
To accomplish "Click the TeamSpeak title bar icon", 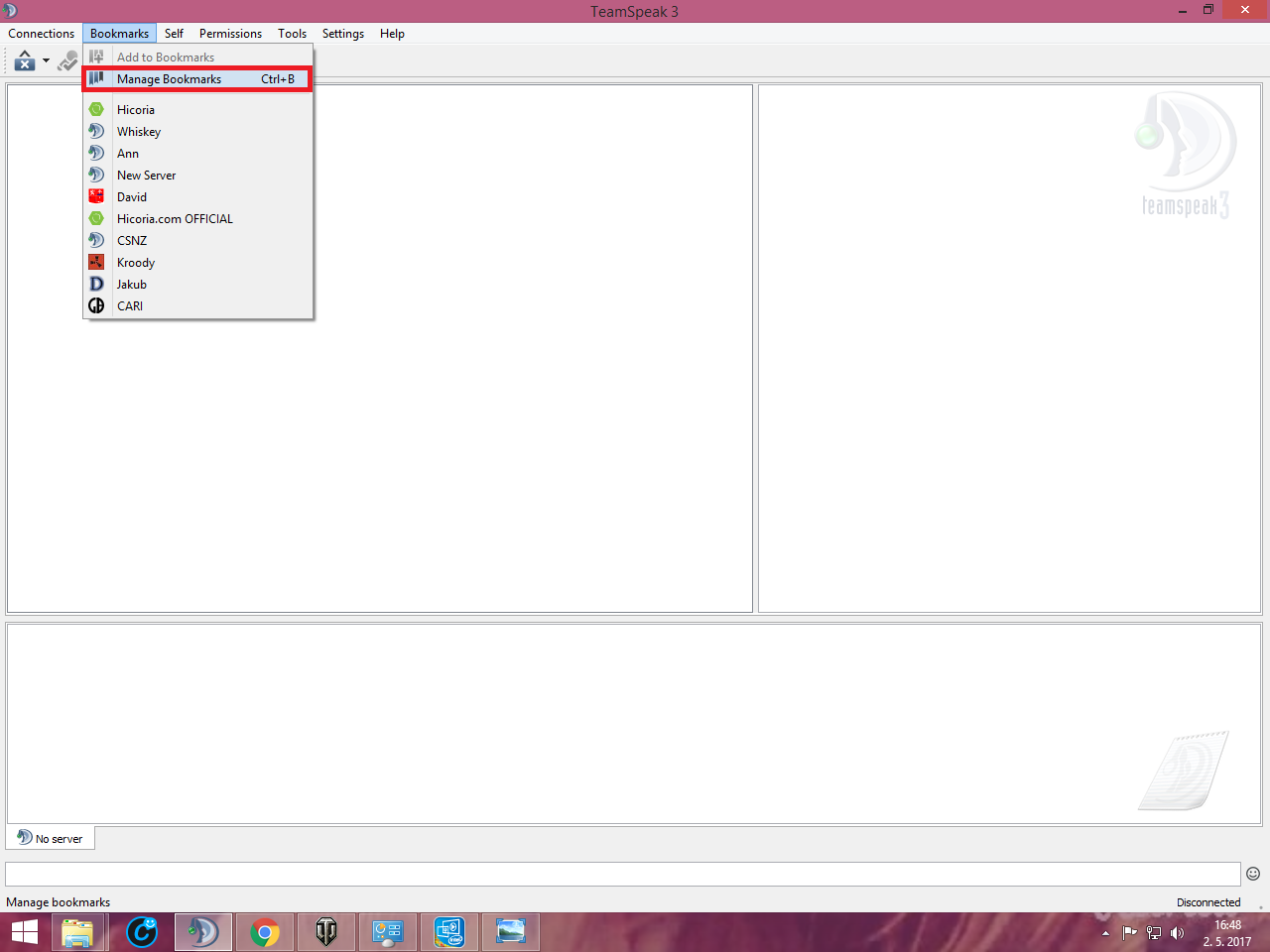I will pos(10,11).
